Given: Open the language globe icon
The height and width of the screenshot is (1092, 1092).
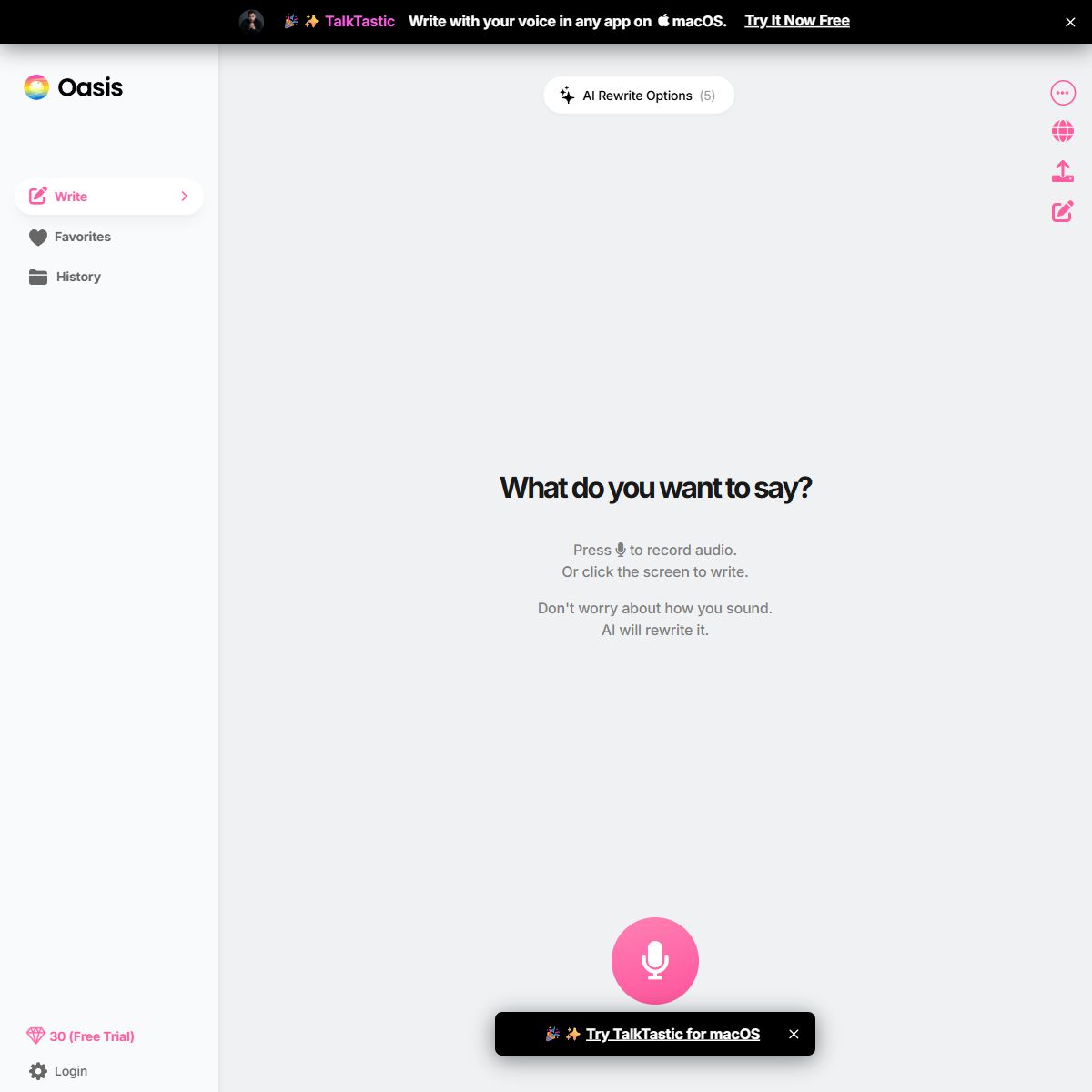Looking at the screenshot, I should [1063, 132].
